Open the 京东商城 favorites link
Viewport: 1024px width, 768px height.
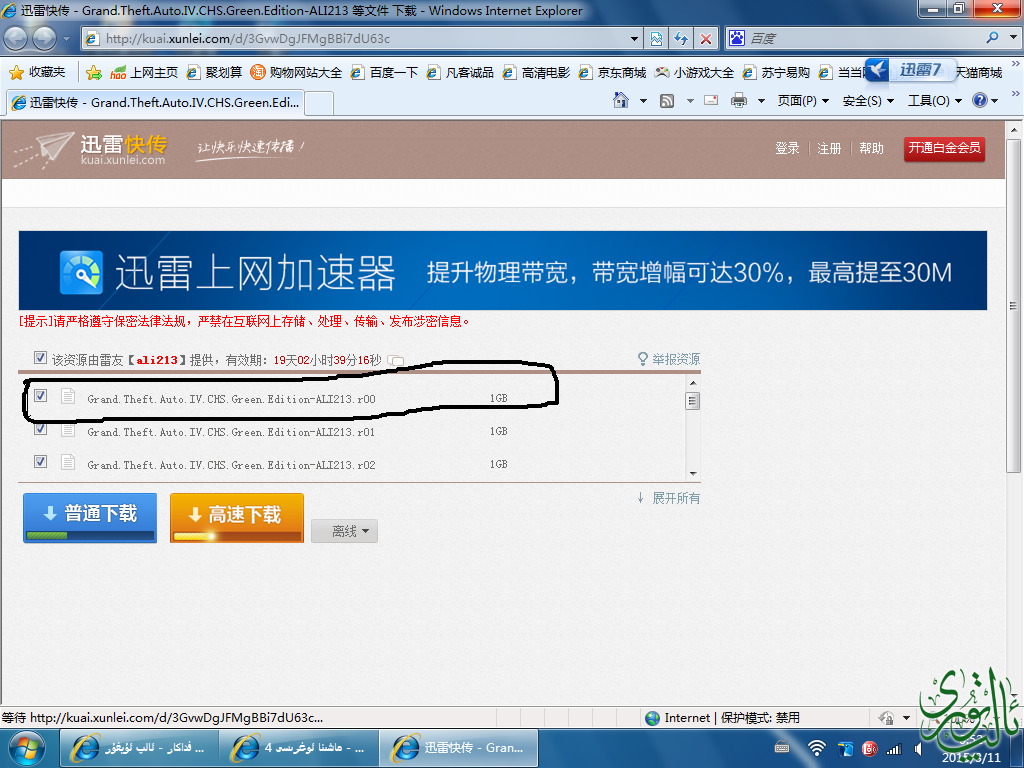(613, 72)
